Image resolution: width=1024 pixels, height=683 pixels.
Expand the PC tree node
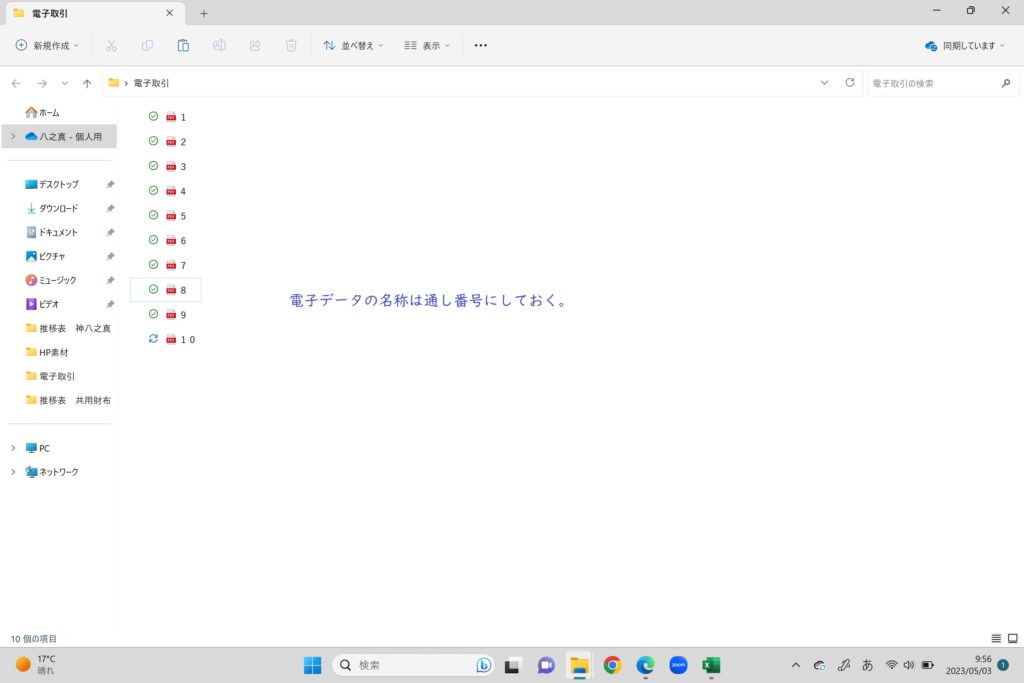(x=13, y=448)
